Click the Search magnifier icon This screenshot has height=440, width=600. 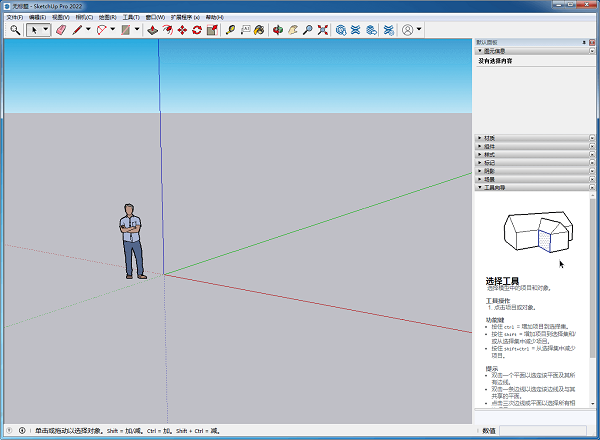pyautogui.click(x=14, y=30)
